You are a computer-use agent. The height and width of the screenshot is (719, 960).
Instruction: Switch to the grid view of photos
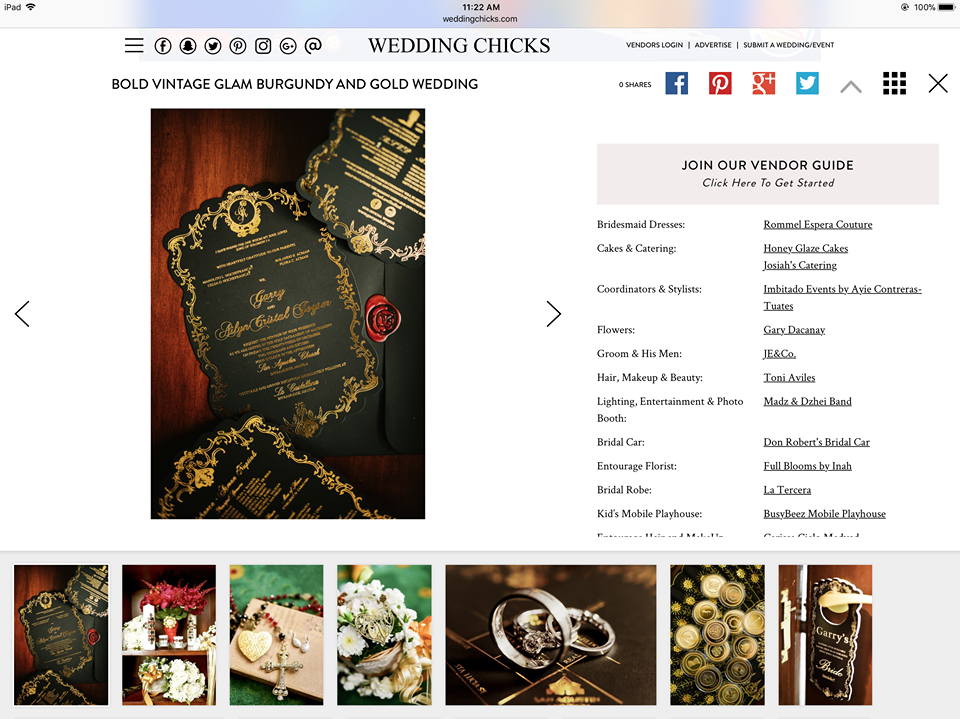tap(894, 83)
